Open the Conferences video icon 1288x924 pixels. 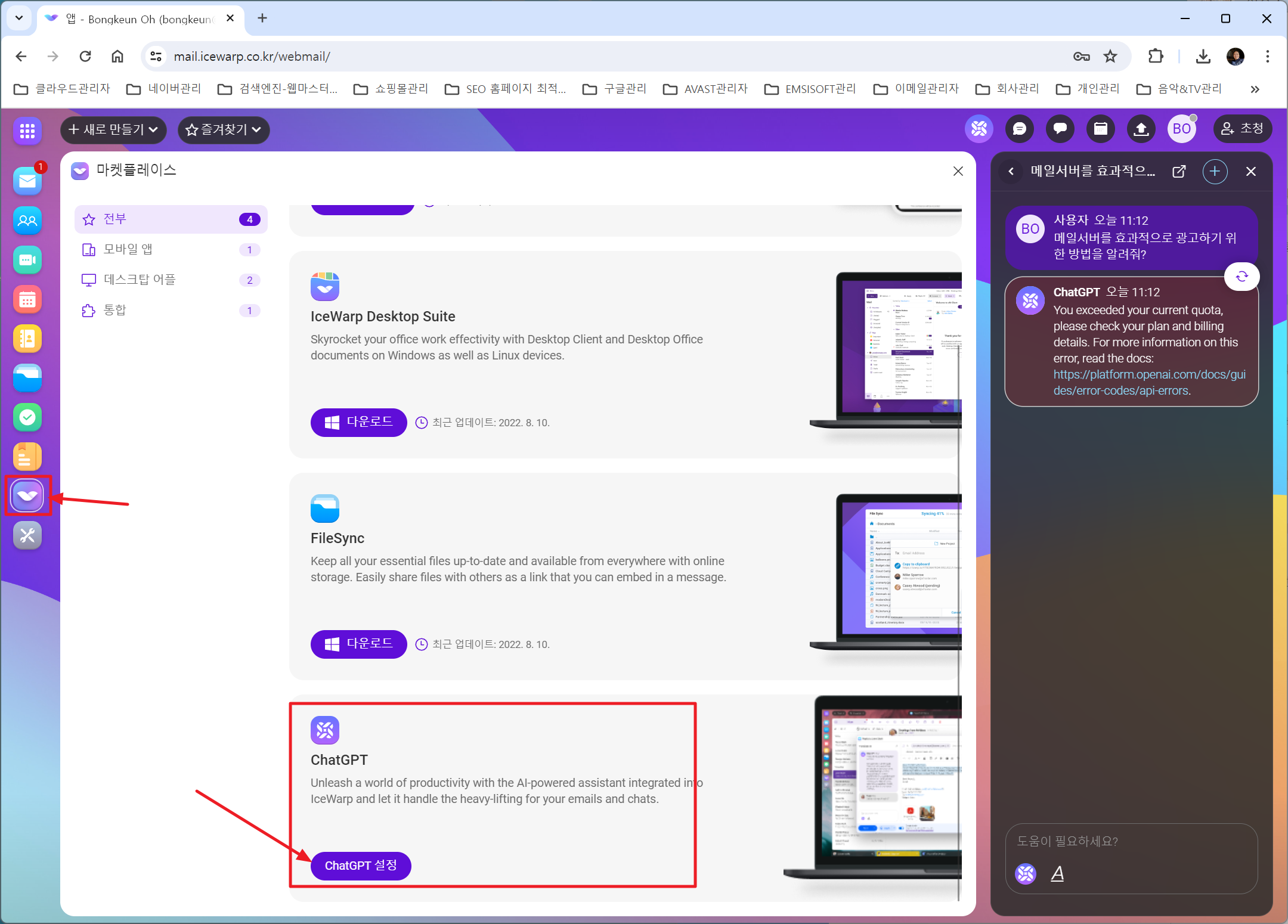pyautogui.click(x=27, y=260)
